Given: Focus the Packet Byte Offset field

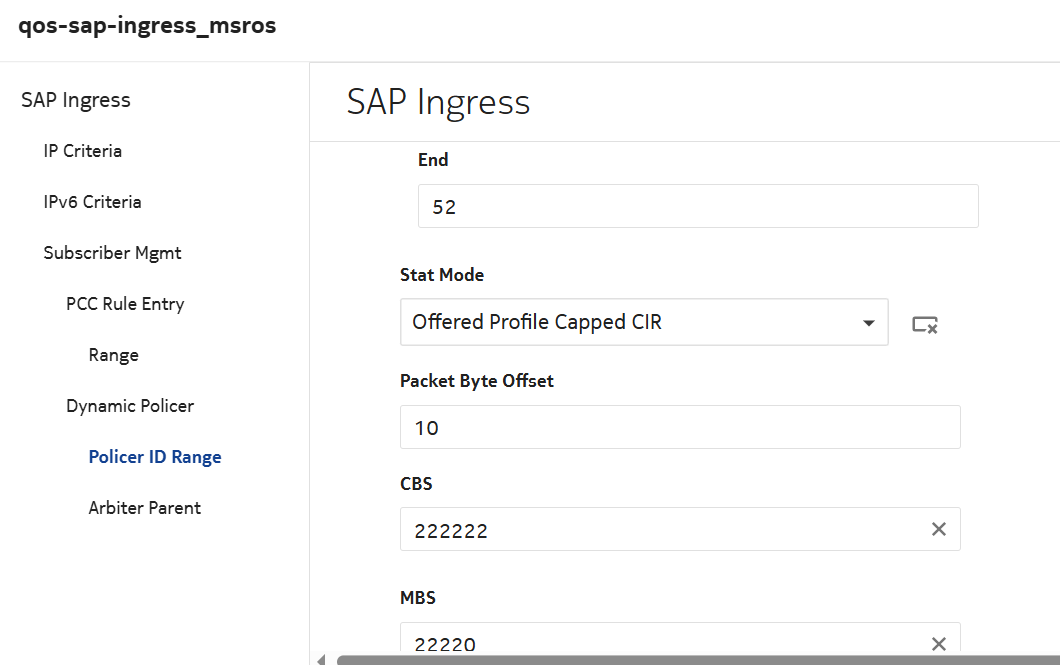Looking at the screenshot, I should pos(679,428).
